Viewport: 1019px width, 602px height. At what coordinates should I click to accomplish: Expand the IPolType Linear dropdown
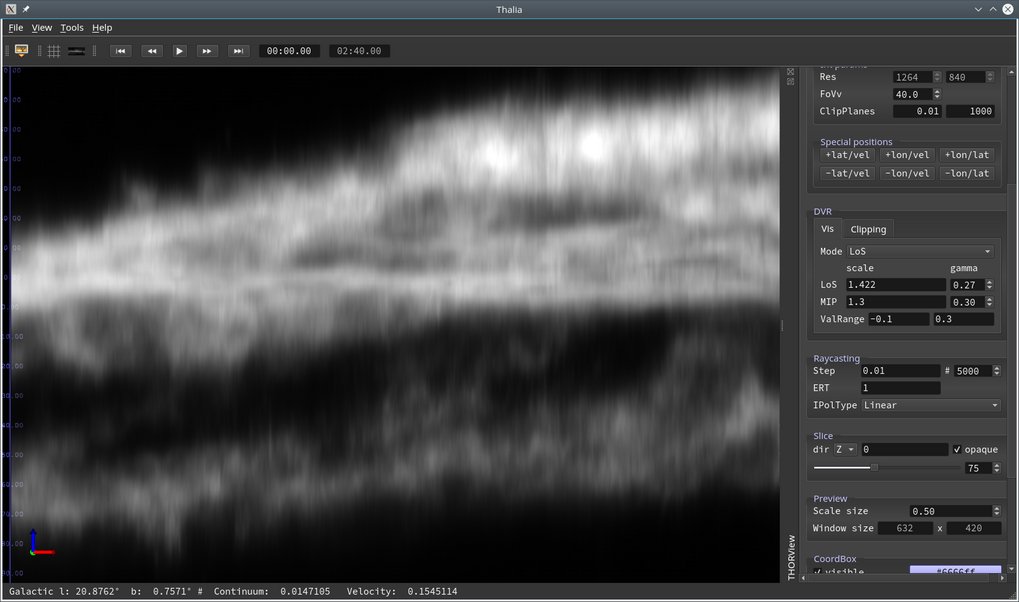click(930, 406)
